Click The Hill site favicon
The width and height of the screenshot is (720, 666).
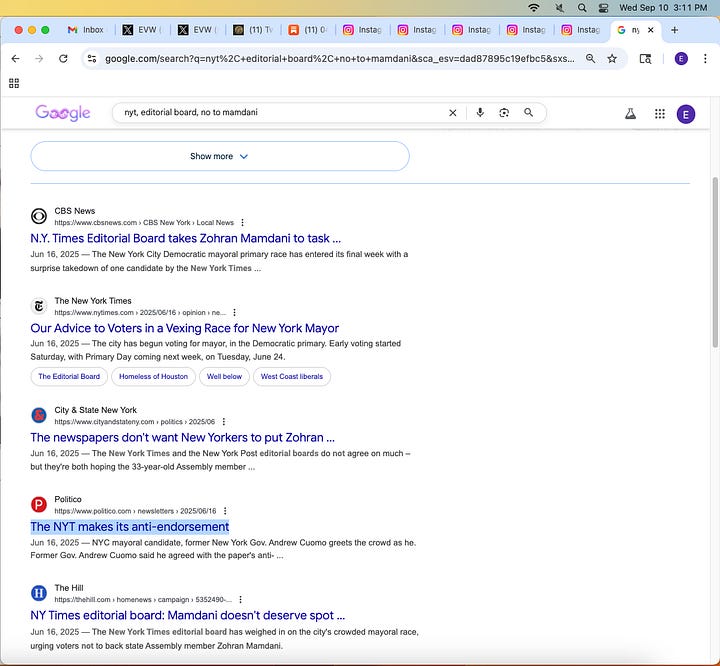tap(39, 593)
